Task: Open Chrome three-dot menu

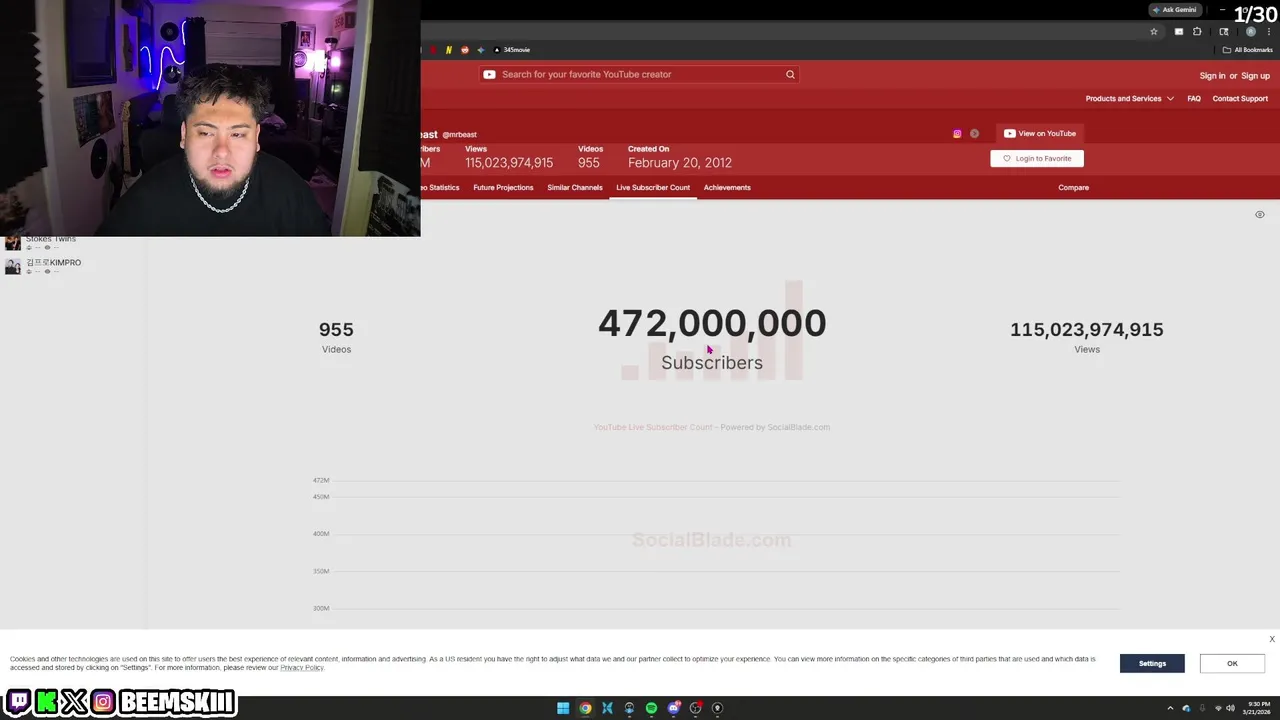Action: tap(1268, 32)
